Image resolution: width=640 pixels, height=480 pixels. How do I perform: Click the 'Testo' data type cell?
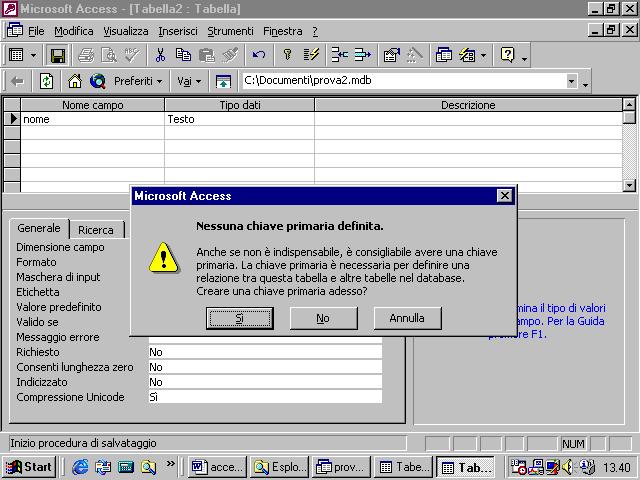(x=240, y=119)
